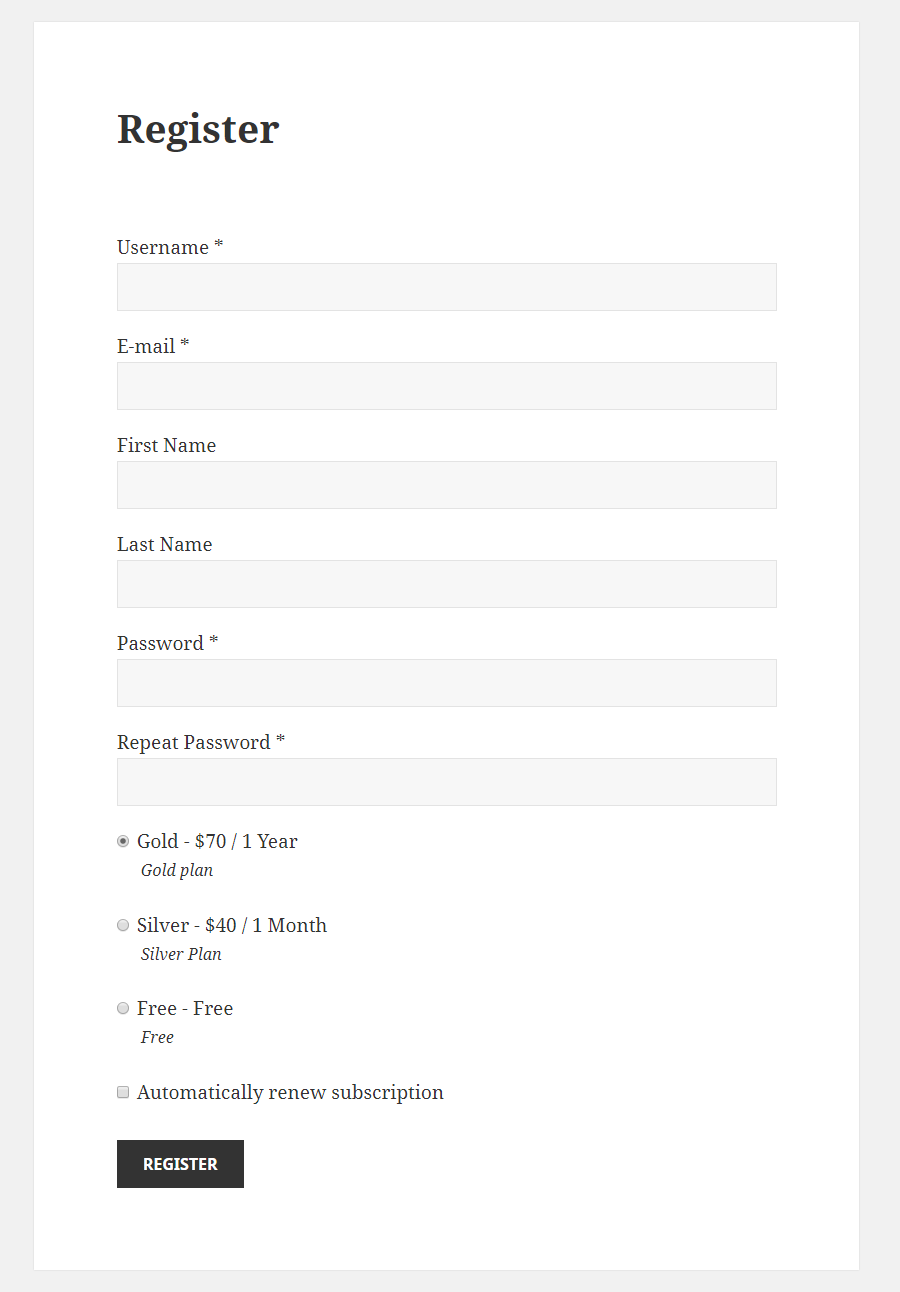Focus the E-mail text box
The width and height of the screenshot is (900, 1292).
coord(446,386)
